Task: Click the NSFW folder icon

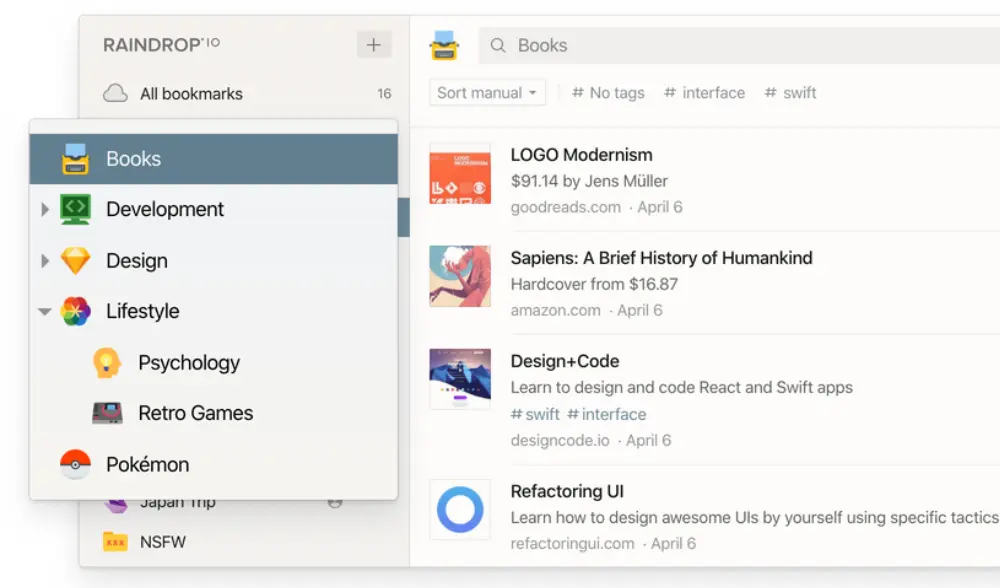Action: 116,542
